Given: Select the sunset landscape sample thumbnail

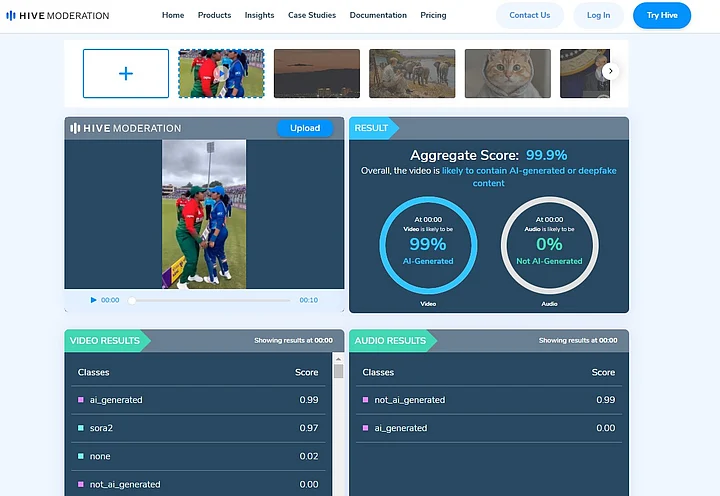Looking at the screenshot, I should click(x=316, y=74).
